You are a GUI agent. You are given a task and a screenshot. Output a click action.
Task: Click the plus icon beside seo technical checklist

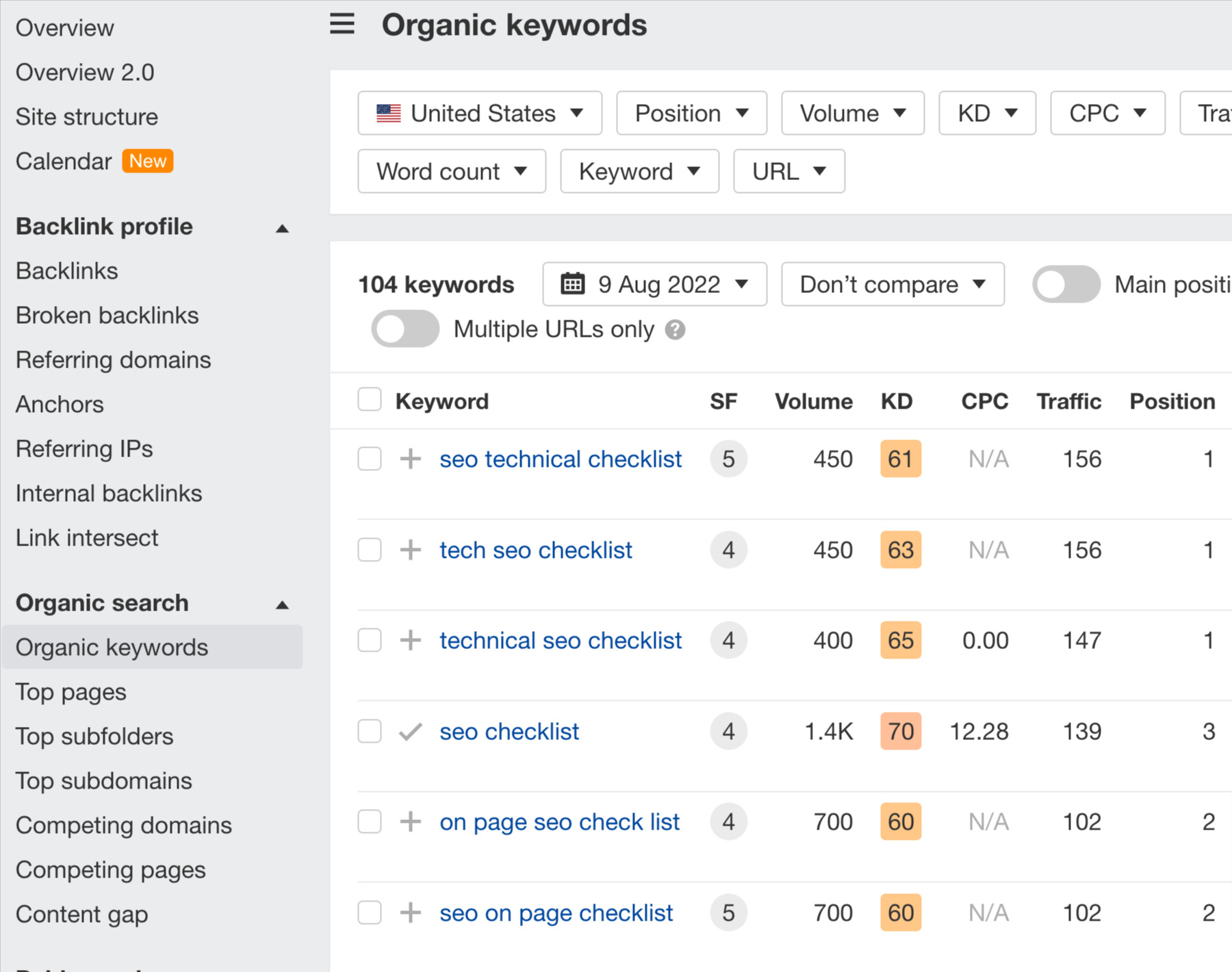(x=410, y=459)
